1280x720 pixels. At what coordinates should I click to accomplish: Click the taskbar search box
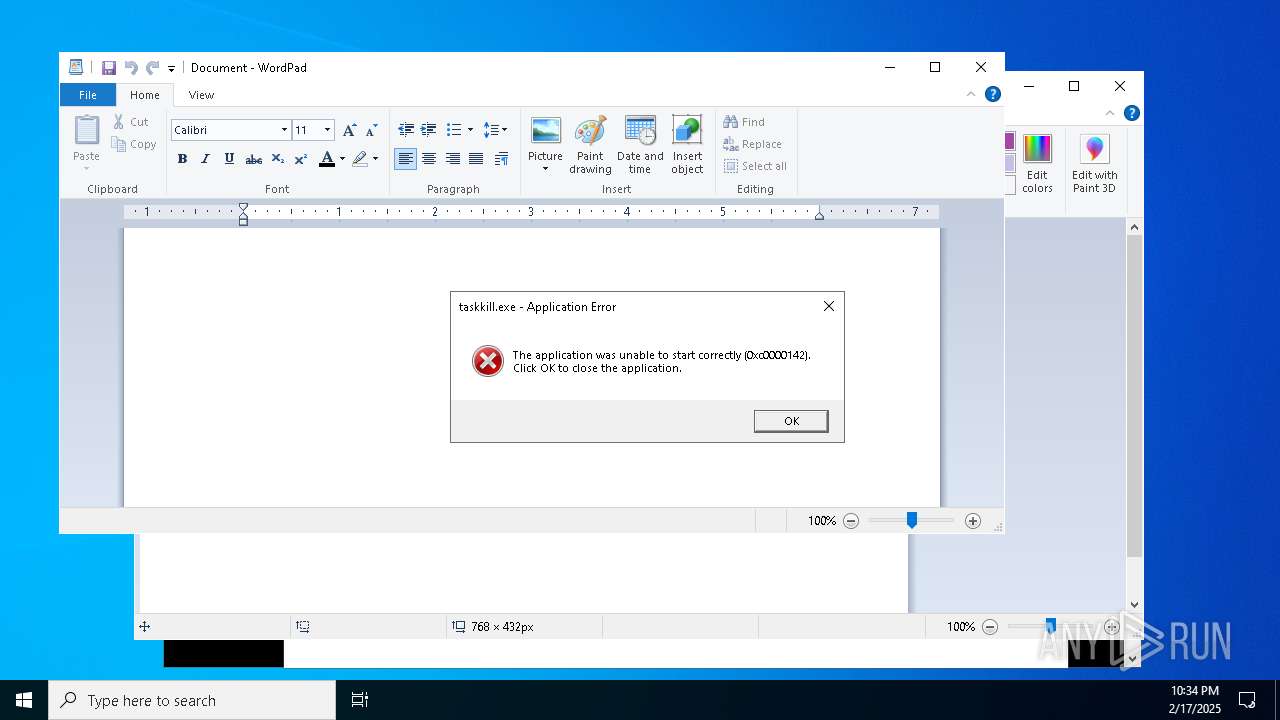click(192, 700)
